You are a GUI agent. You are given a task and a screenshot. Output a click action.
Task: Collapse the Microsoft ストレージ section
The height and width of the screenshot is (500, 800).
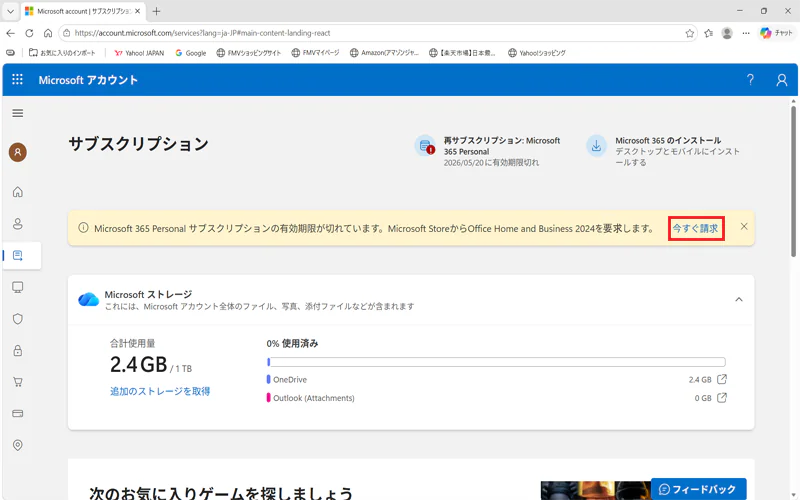(739, 299)
